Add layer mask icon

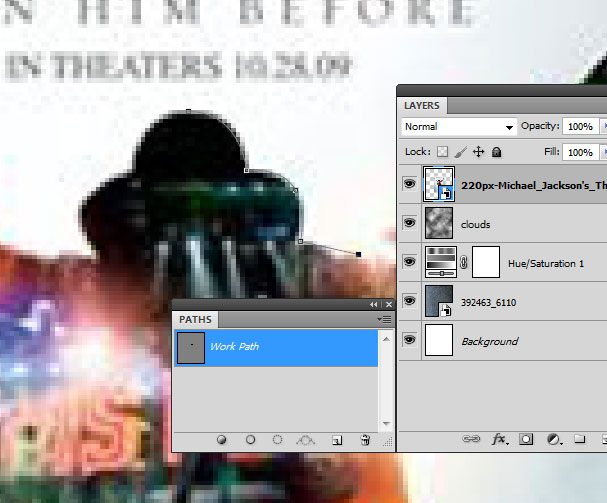tap(526, 439)
